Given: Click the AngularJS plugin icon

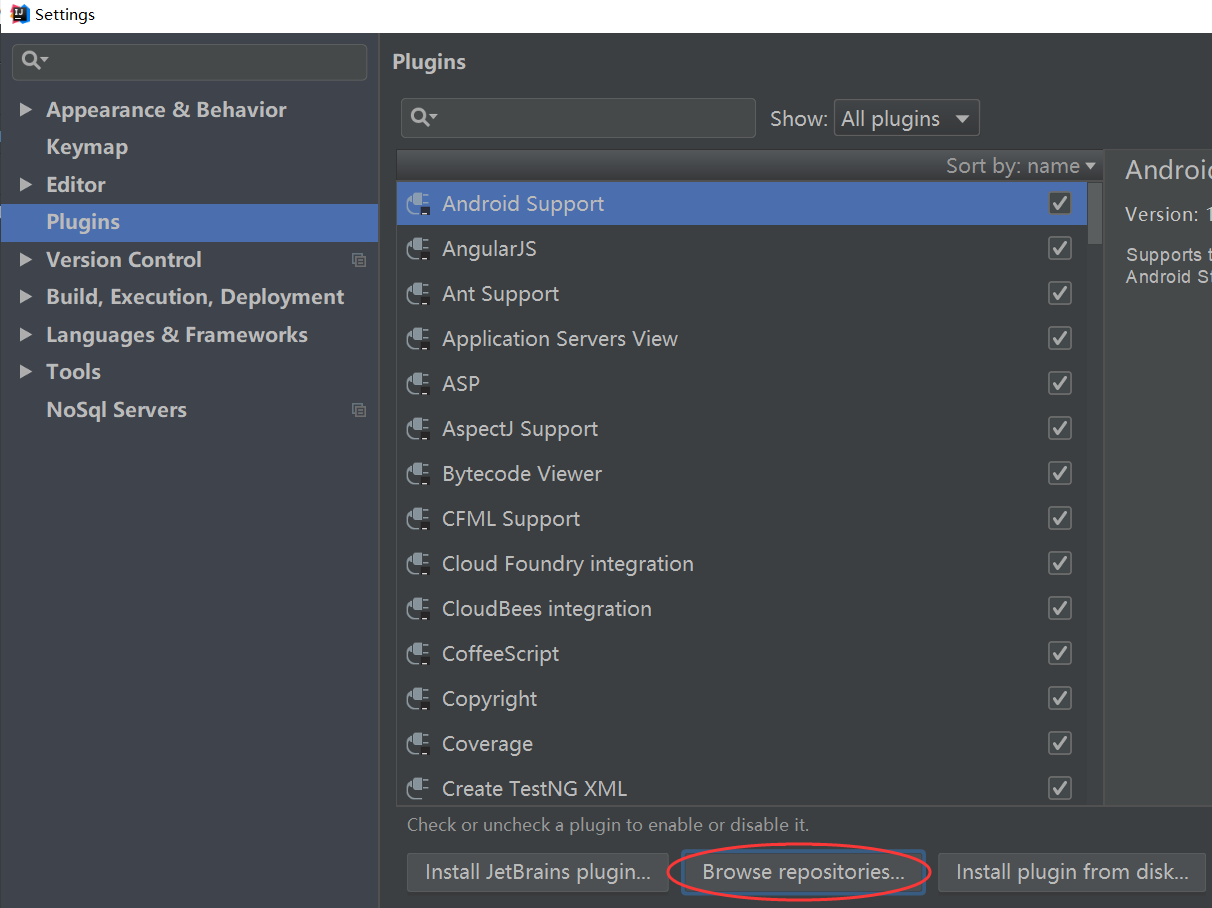Looking at the screenshot, I should coord(418,249).
